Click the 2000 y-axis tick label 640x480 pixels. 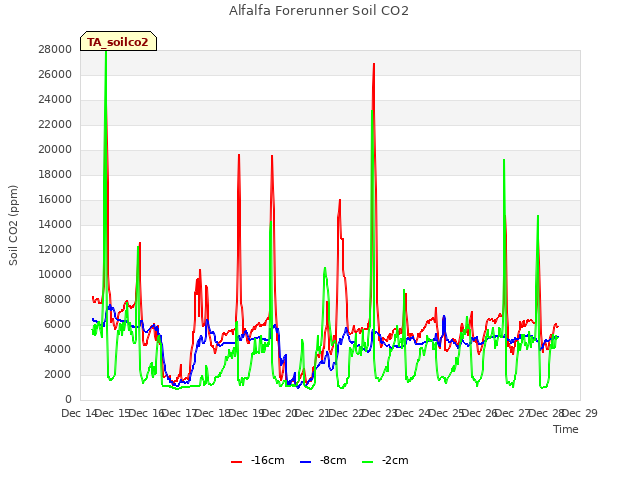coord(58,374)
